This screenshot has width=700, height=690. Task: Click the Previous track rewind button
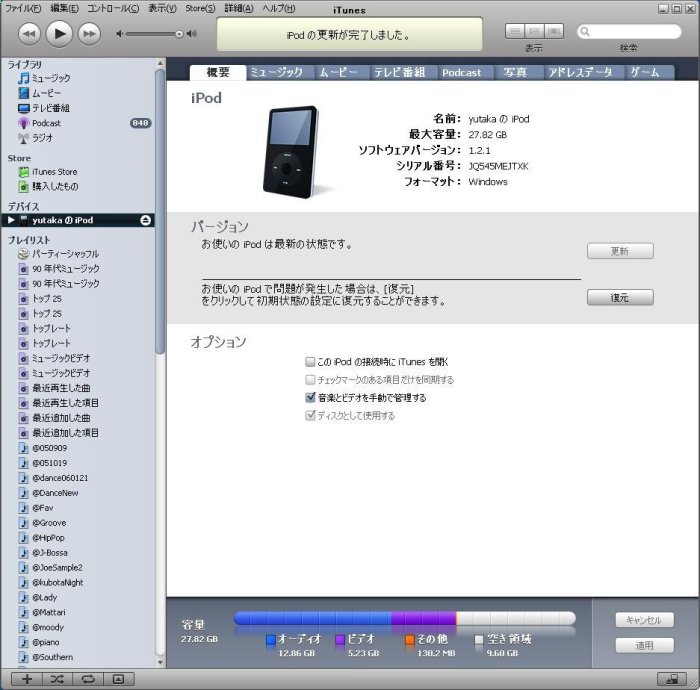pos(29,34)
